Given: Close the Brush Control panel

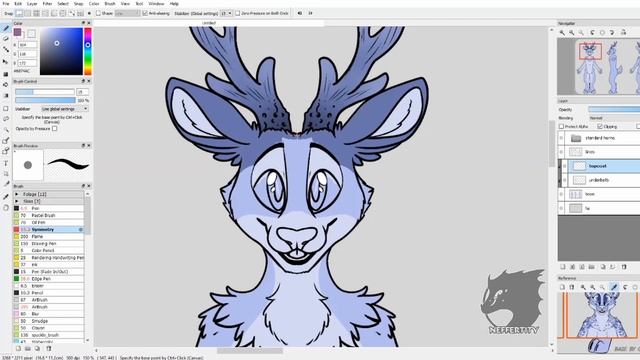Looking at the screenshot, I should point(89,81).
